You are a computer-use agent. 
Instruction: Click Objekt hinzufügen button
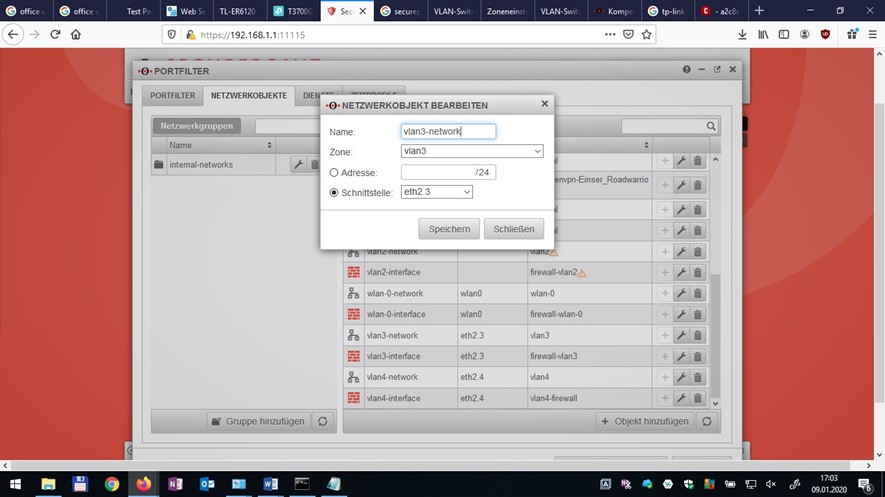coord(645,421)
